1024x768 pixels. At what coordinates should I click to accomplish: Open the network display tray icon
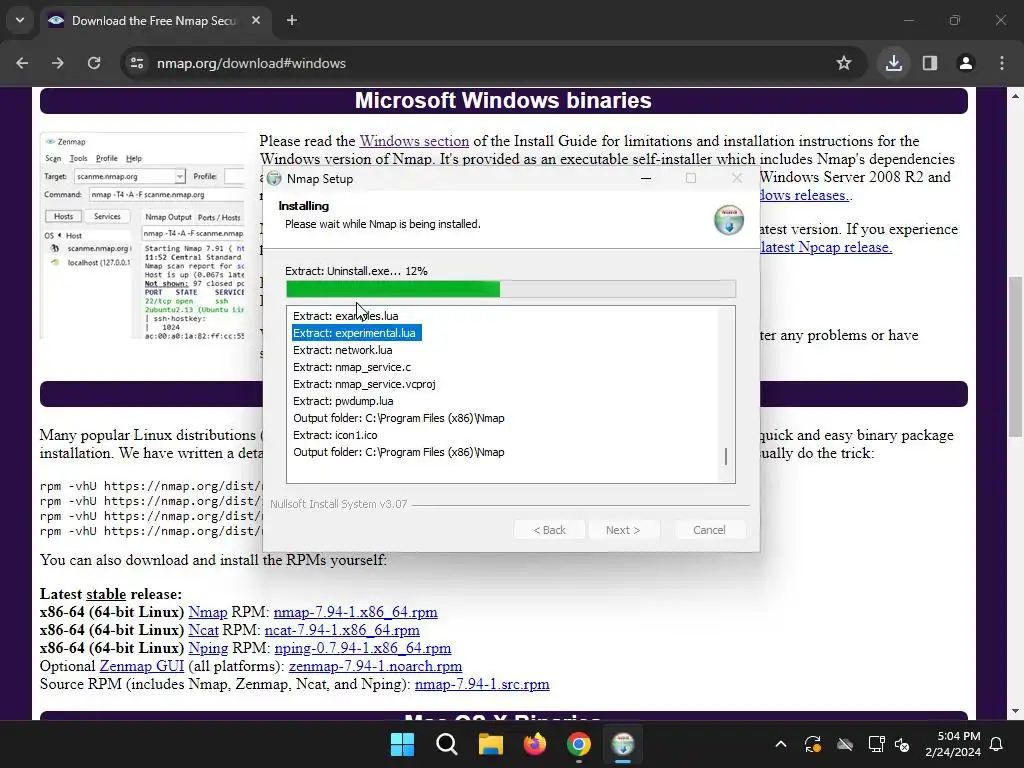tap(876, 744)
